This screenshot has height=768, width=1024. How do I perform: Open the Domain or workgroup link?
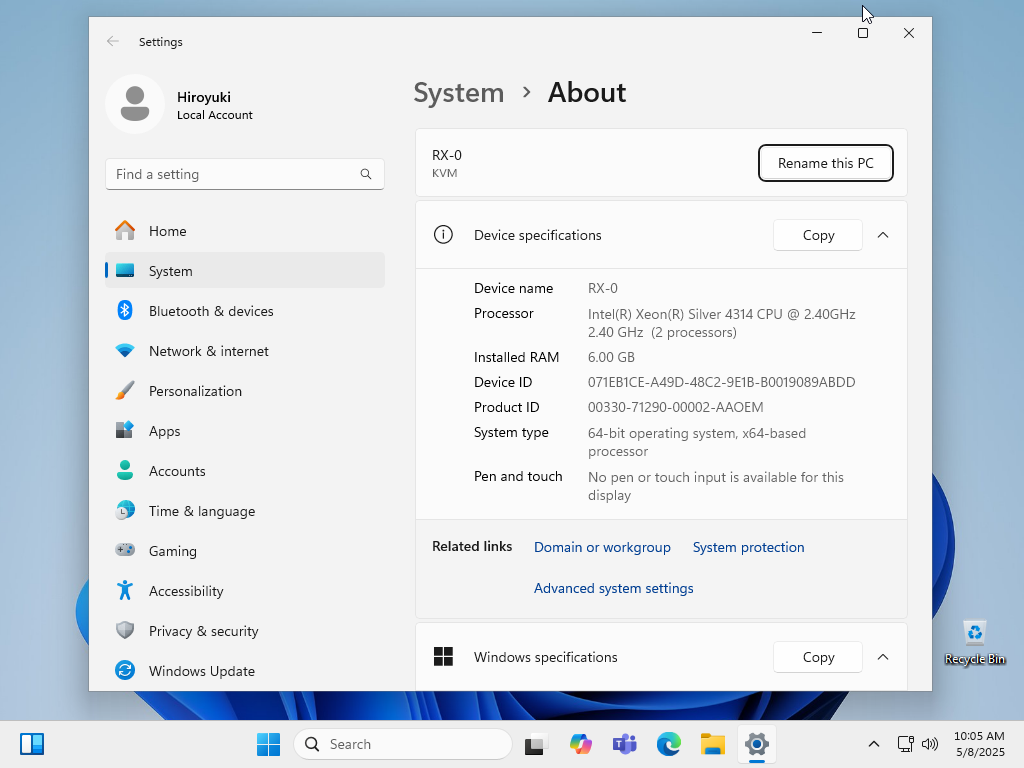(x=602, y=547)
